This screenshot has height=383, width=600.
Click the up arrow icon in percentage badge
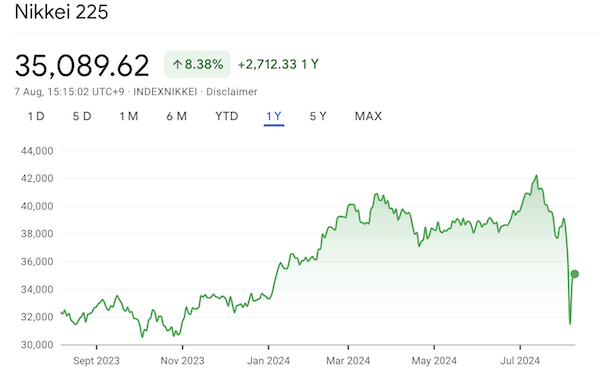pos(177,64)
